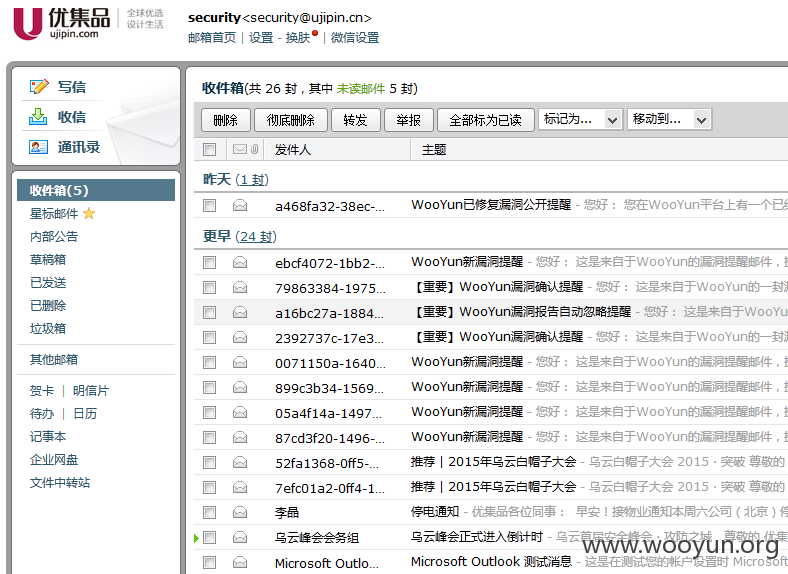Sort by the 主题 column header
This screenshot has height=574, width=788.
(x=434, y=149)
